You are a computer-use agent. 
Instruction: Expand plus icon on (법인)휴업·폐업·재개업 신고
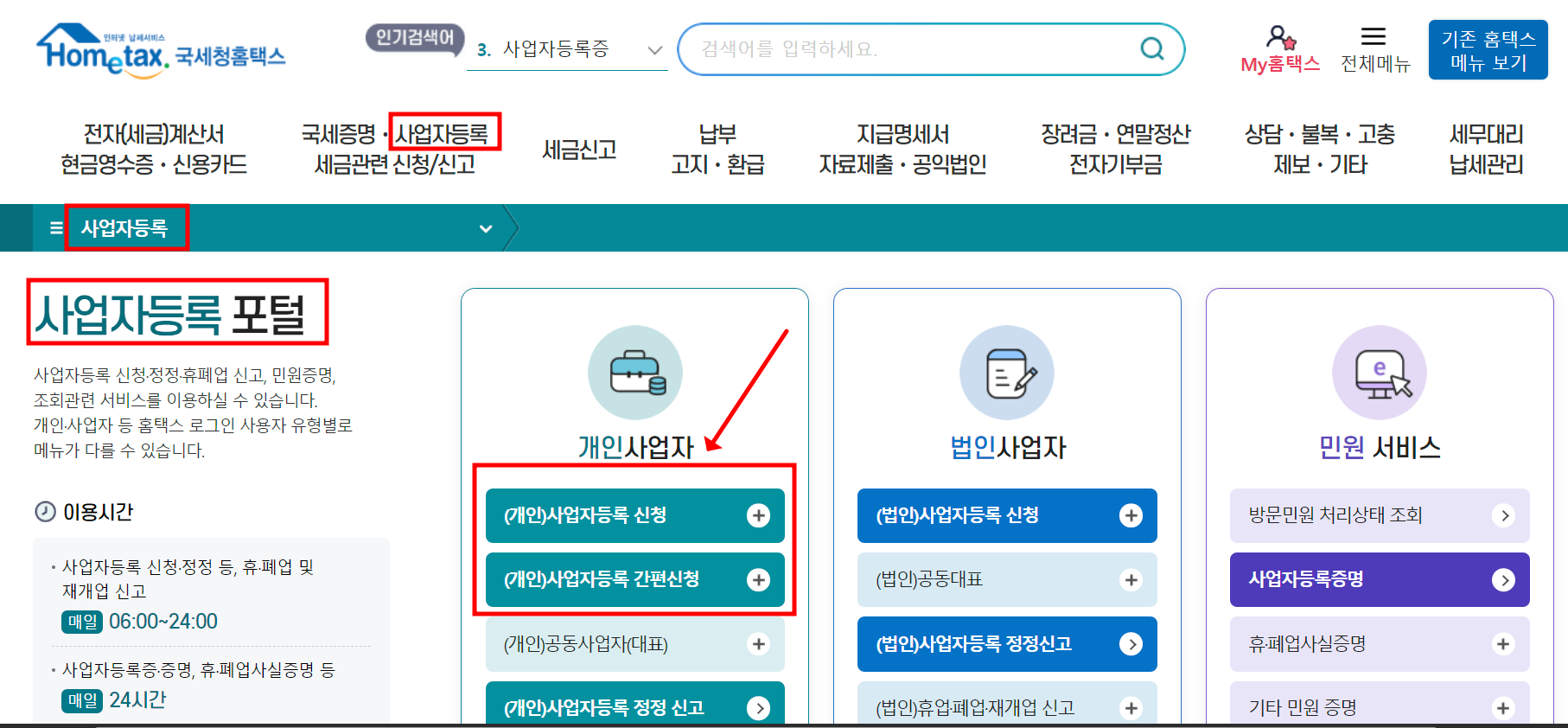1131,708
